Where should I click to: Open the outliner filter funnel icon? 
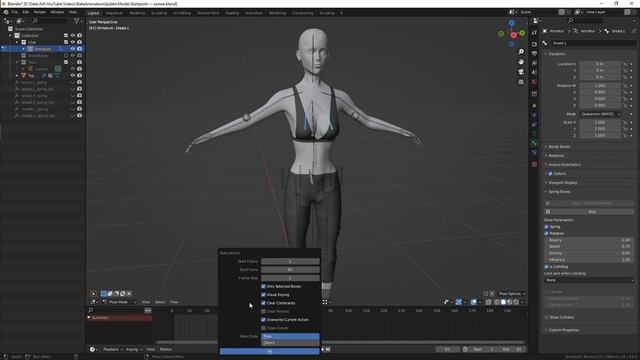point(76,21)
